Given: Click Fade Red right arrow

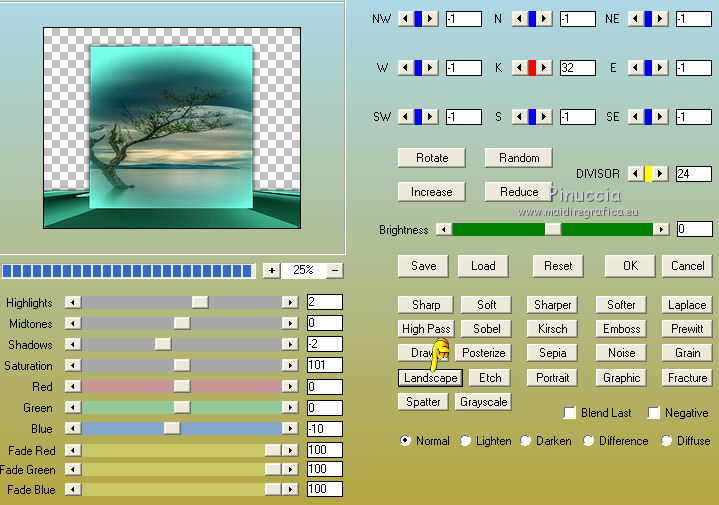Looking at the screenshot, I should 290,450.
